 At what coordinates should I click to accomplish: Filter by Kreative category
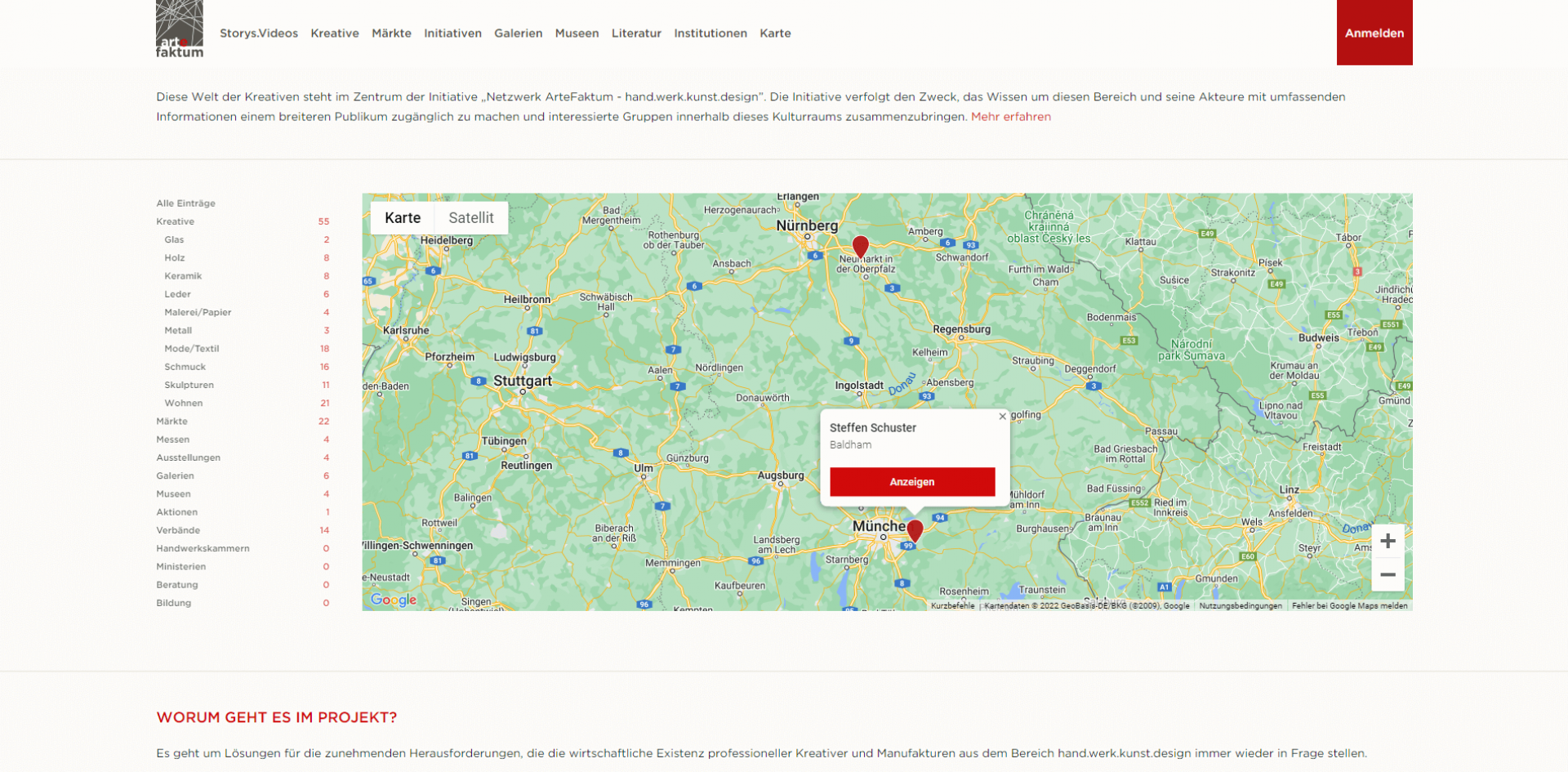click(176, 221)
